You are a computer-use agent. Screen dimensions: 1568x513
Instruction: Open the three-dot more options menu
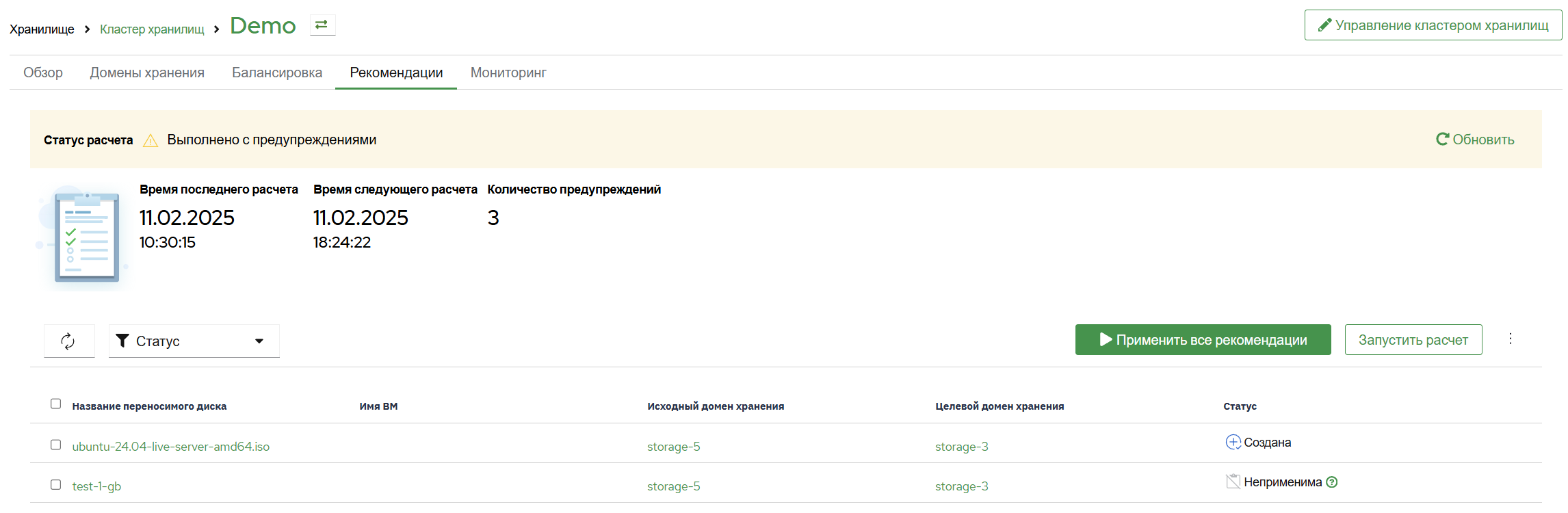1511,339
